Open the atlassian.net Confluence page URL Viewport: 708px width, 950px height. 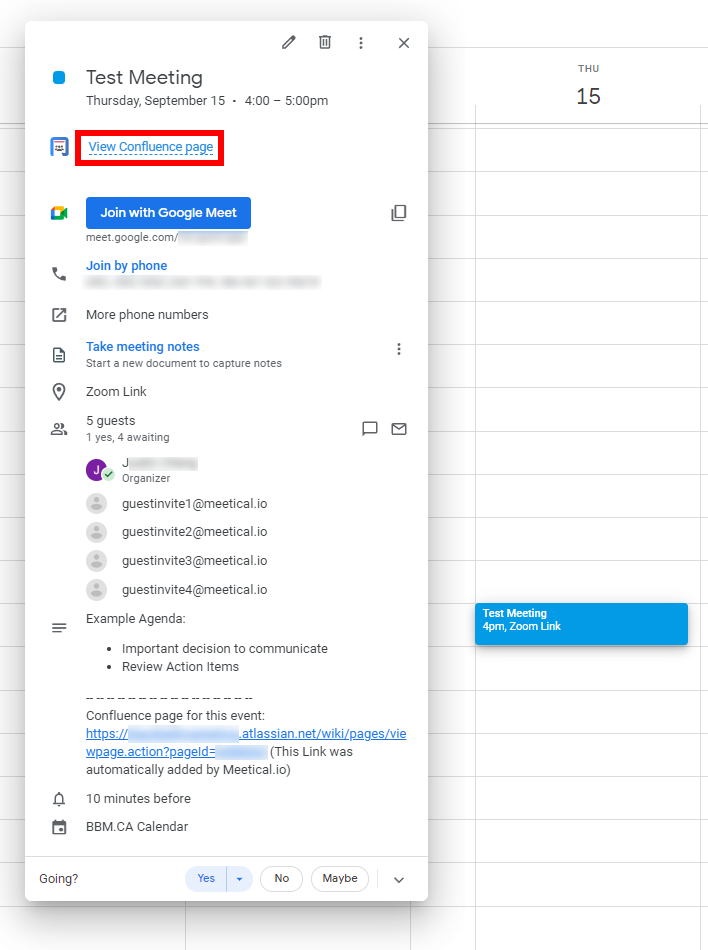(x=246, y=742)
